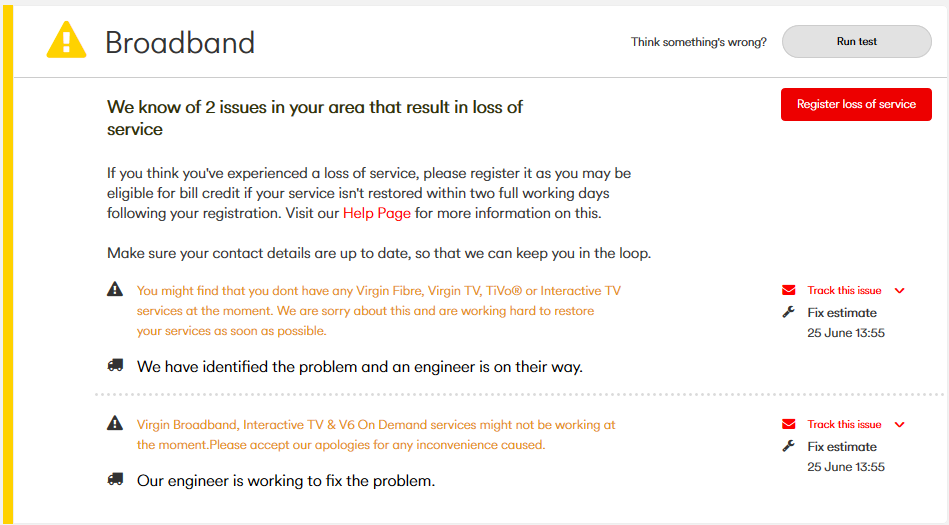Click the first Fix estimate 25 June date
949x525 pixels.
coord(846,333)
